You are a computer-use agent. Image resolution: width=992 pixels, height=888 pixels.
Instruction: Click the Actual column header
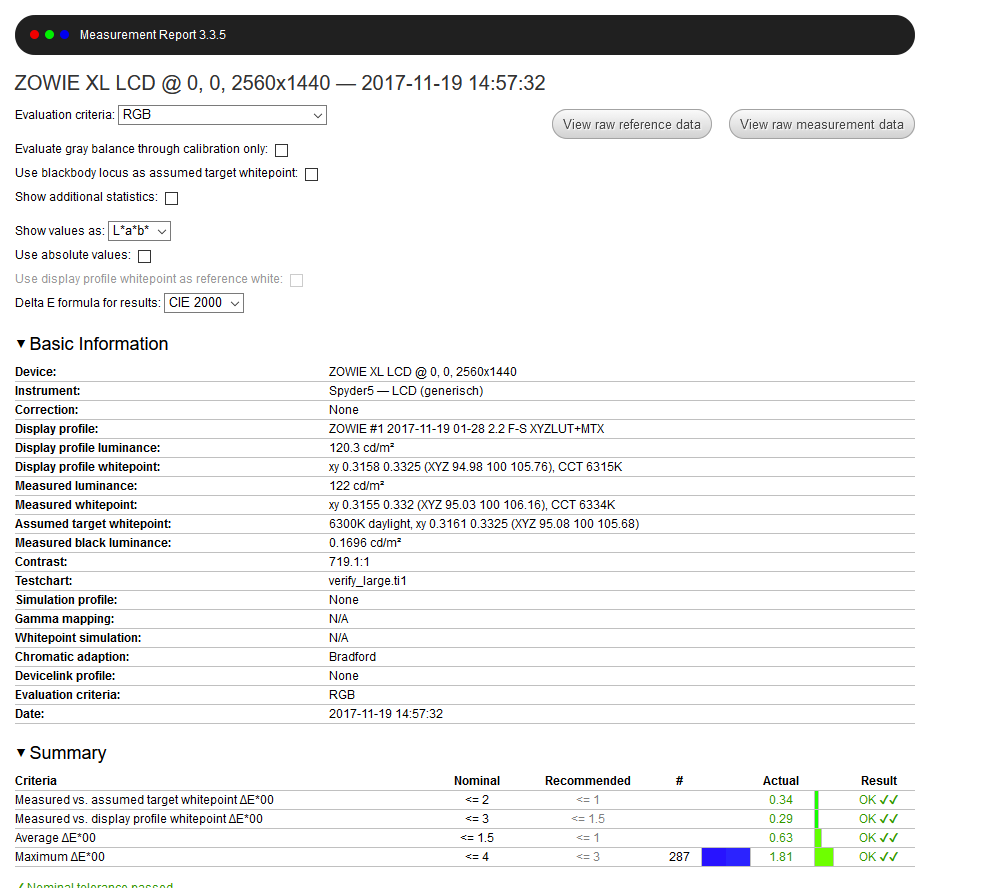click(x=781, y=780)
